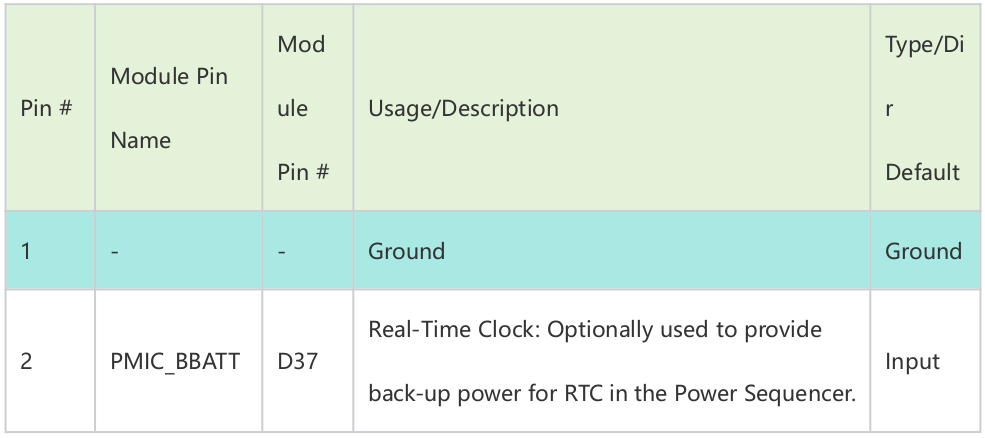Select the PMIC_BBATT cell
The image size is (985, 438).
175,361
